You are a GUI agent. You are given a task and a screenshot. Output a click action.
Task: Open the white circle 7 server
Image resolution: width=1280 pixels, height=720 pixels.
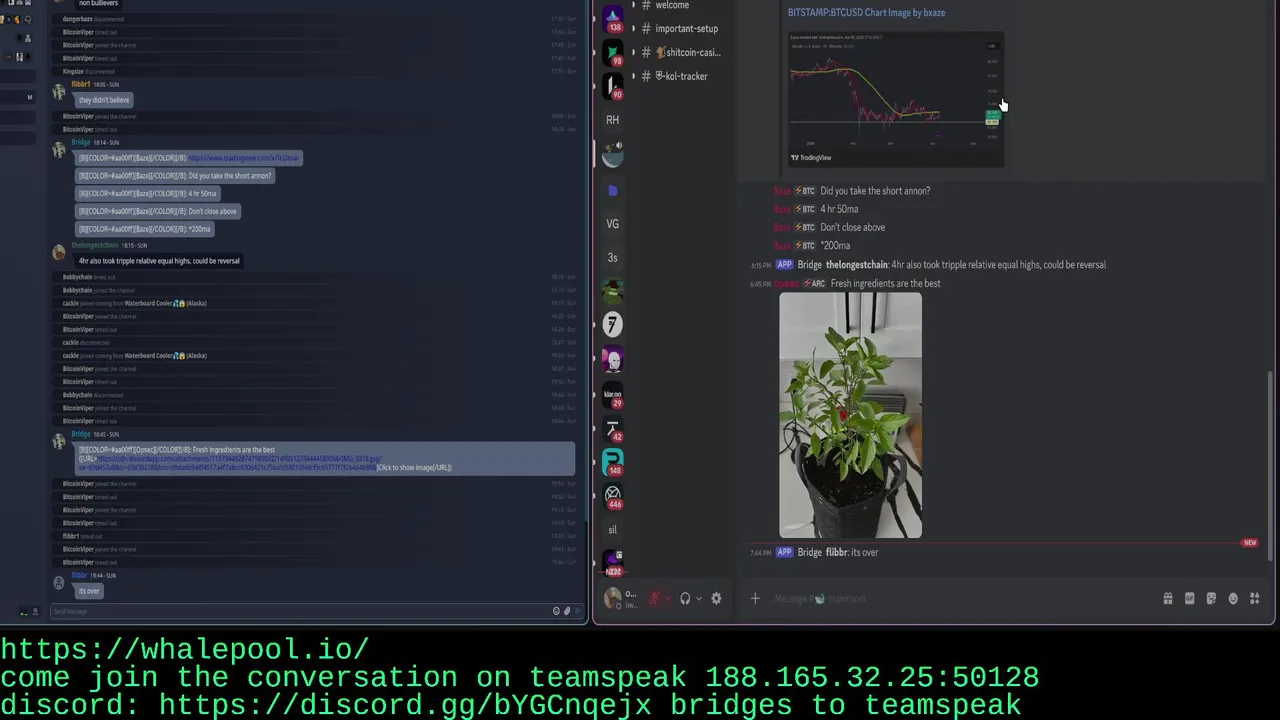[612, 324]
